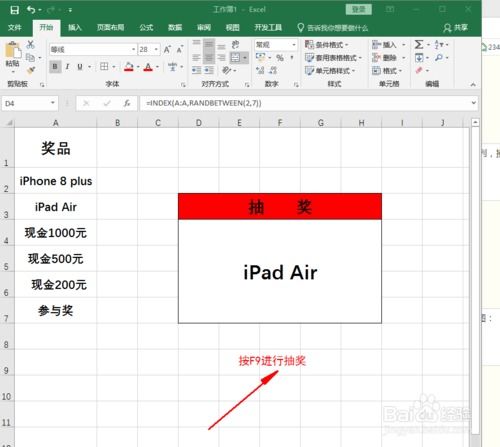Open the 常规 number format dropdown

(294, 45)
